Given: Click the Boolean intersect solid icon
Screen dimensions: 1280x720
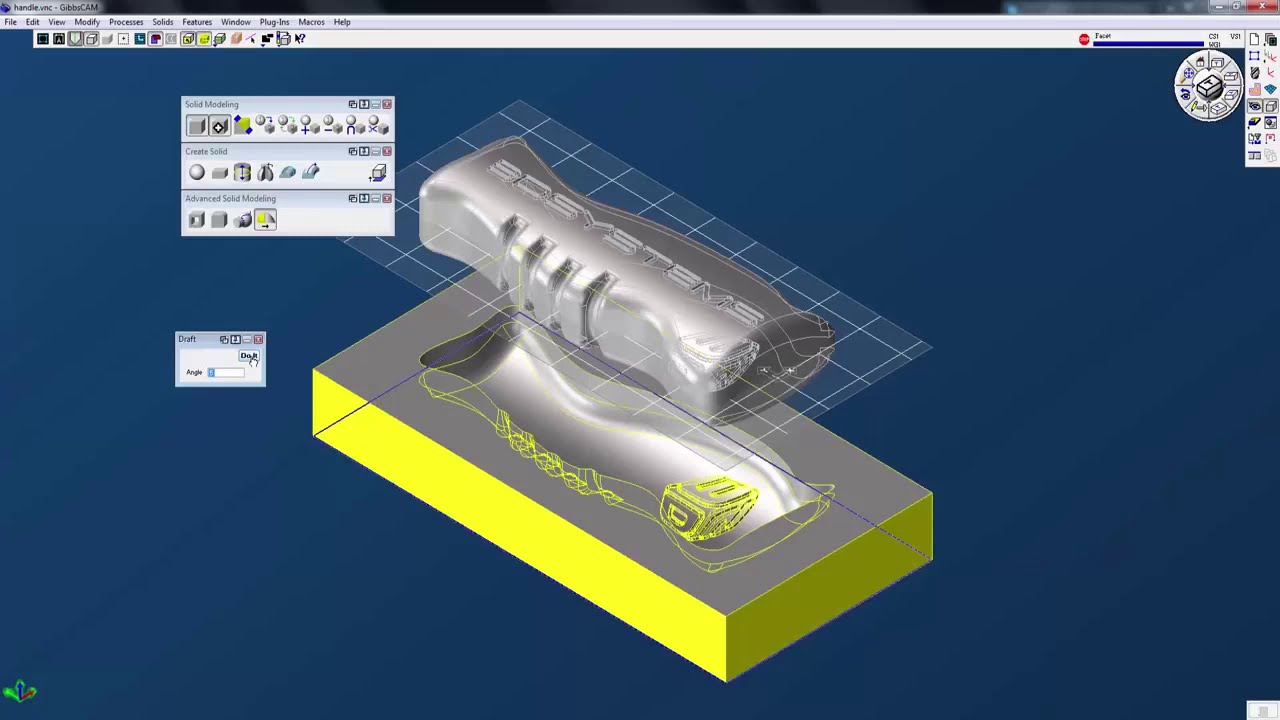Looking at the screenshot, I should pyautogui.click(x=356, y=125).
